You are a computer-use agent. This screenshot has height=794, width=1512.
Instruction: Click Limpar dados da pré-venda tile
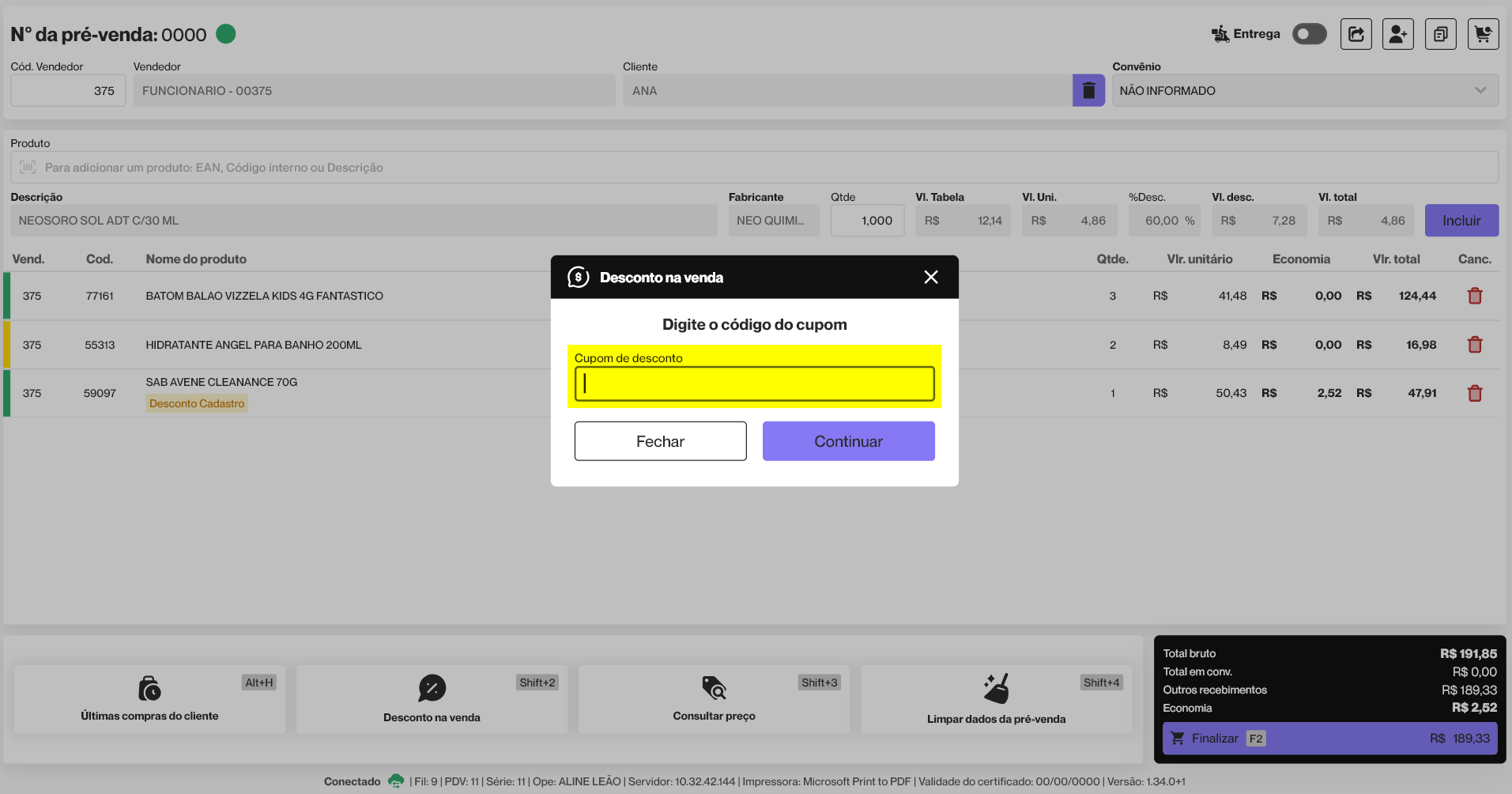tap(996, 699)
